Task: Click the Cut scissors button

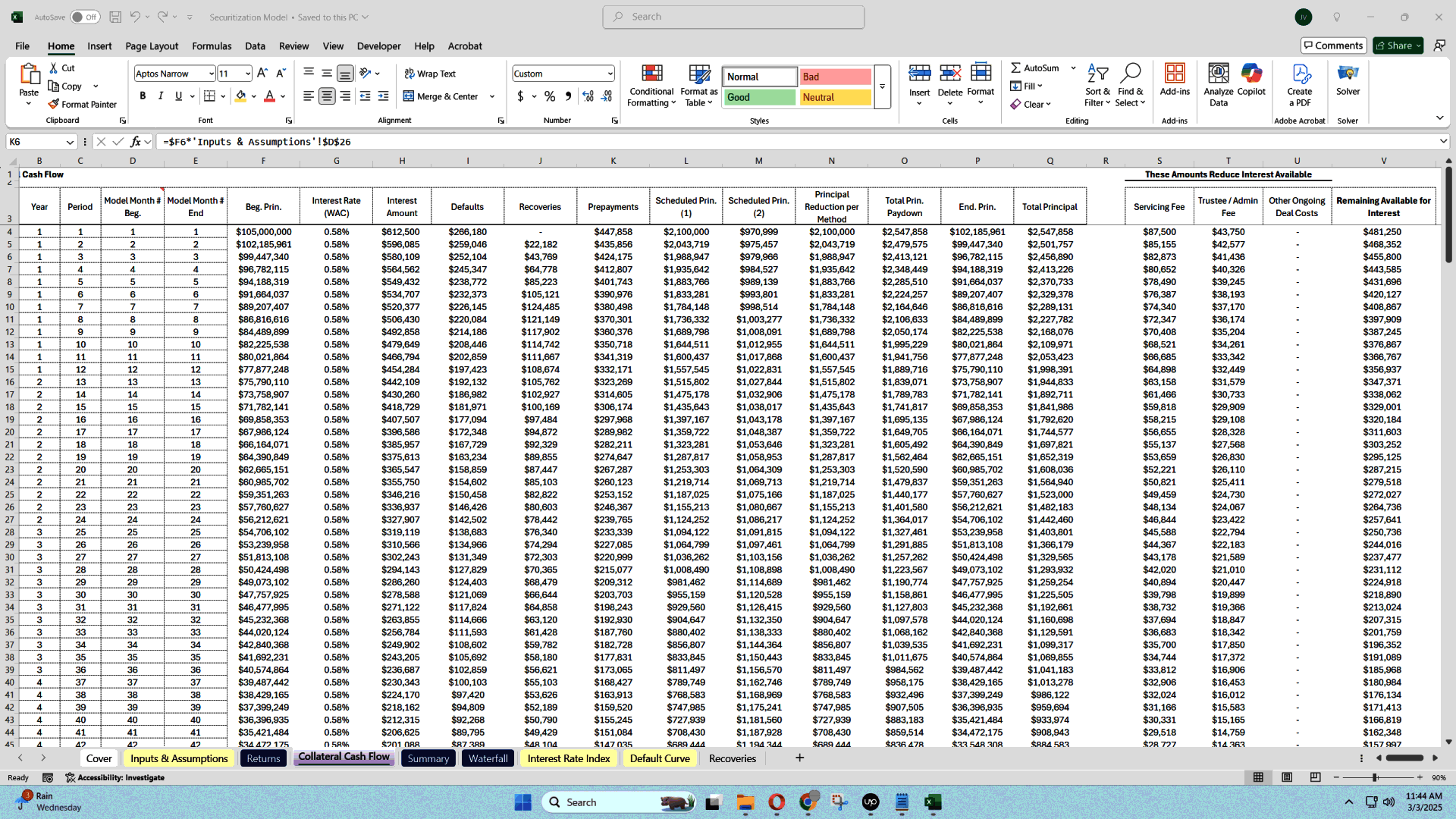Action: pos(61,67)
